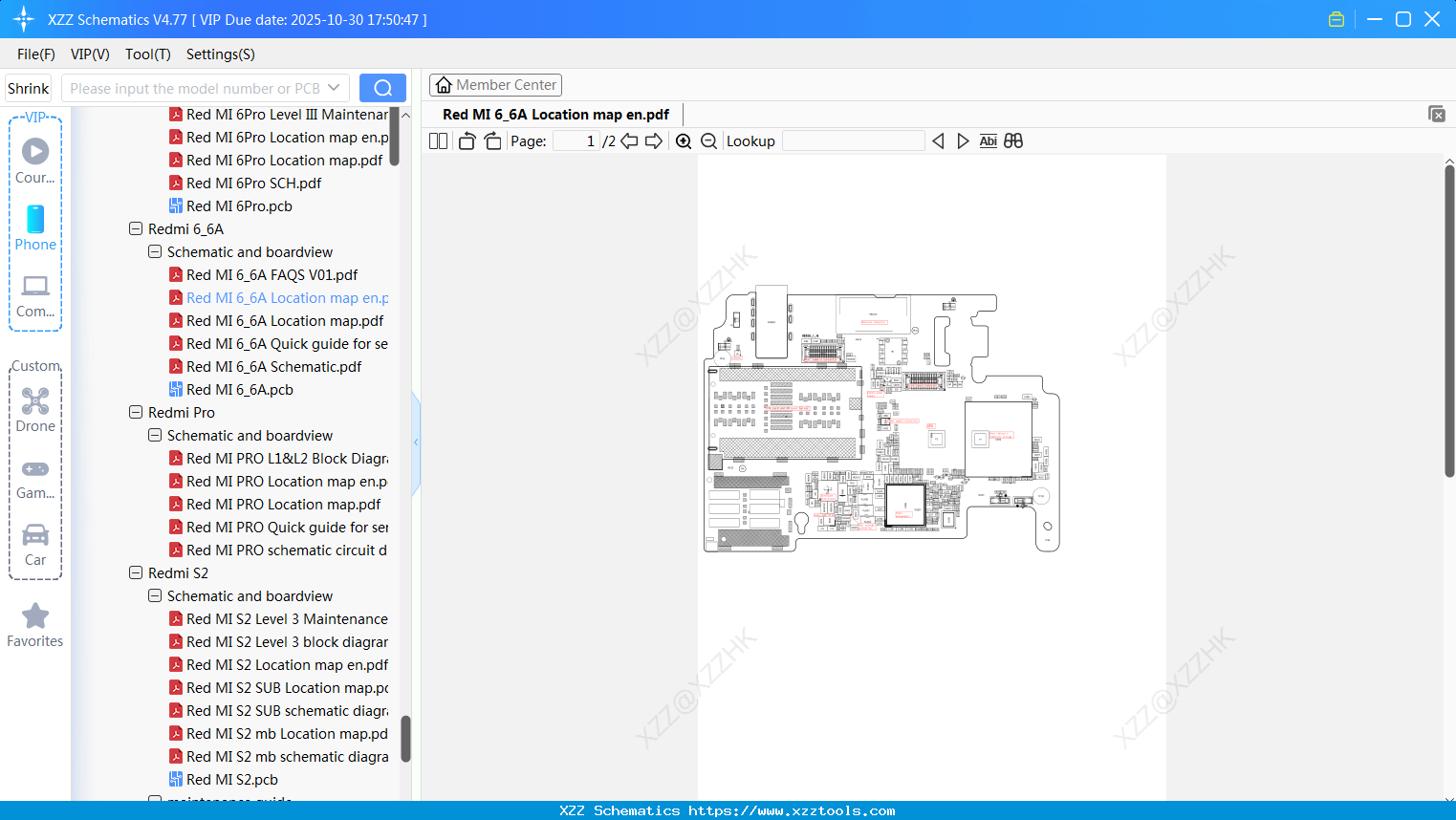
Task: Open the Drone category
Action: [35, 410]
